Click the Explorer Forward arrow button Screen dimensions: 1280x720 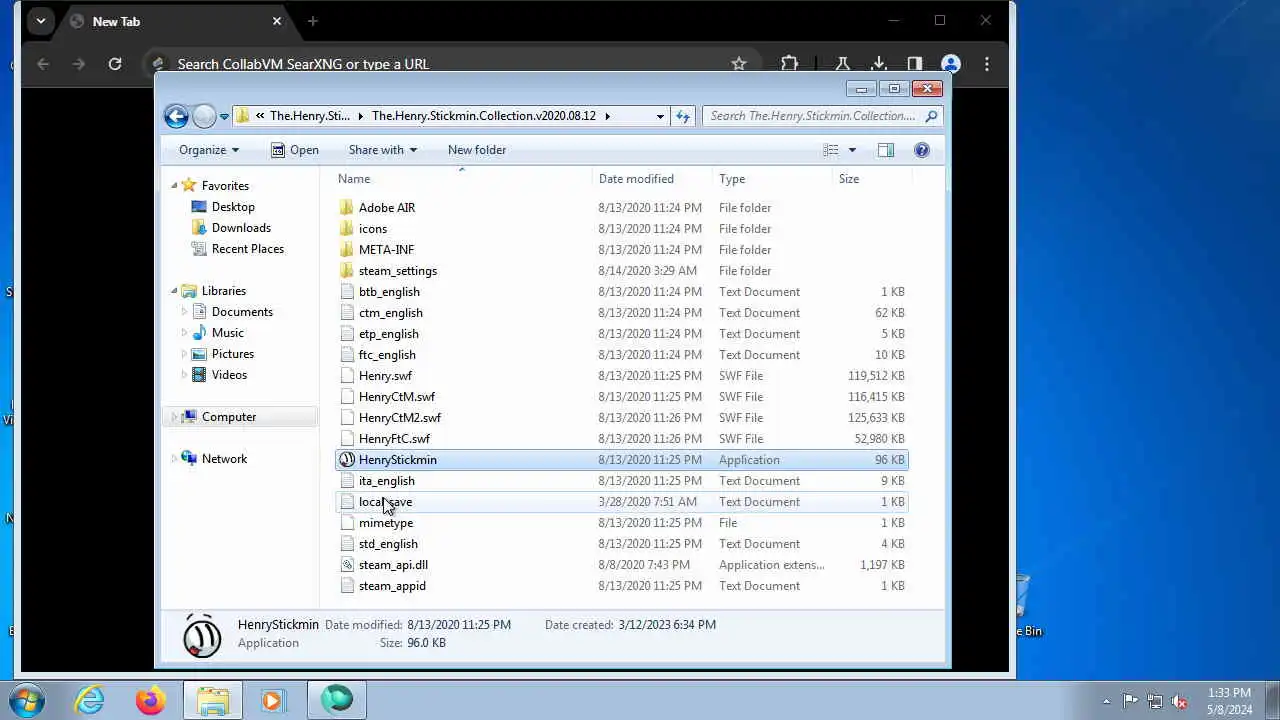[x=204, y=116]
